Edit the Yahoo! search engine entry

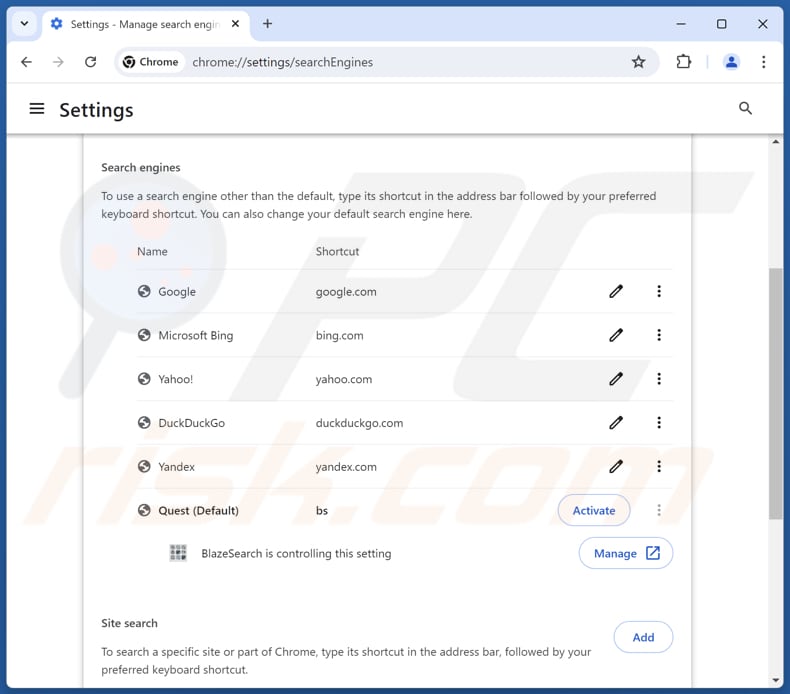(616, 379)
